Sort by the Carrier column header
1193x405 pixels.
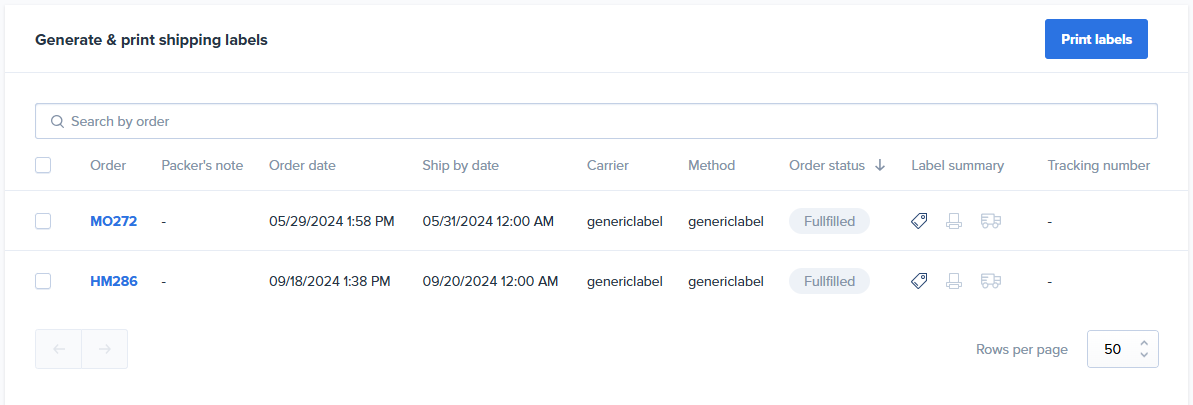[x=607, y=165]
